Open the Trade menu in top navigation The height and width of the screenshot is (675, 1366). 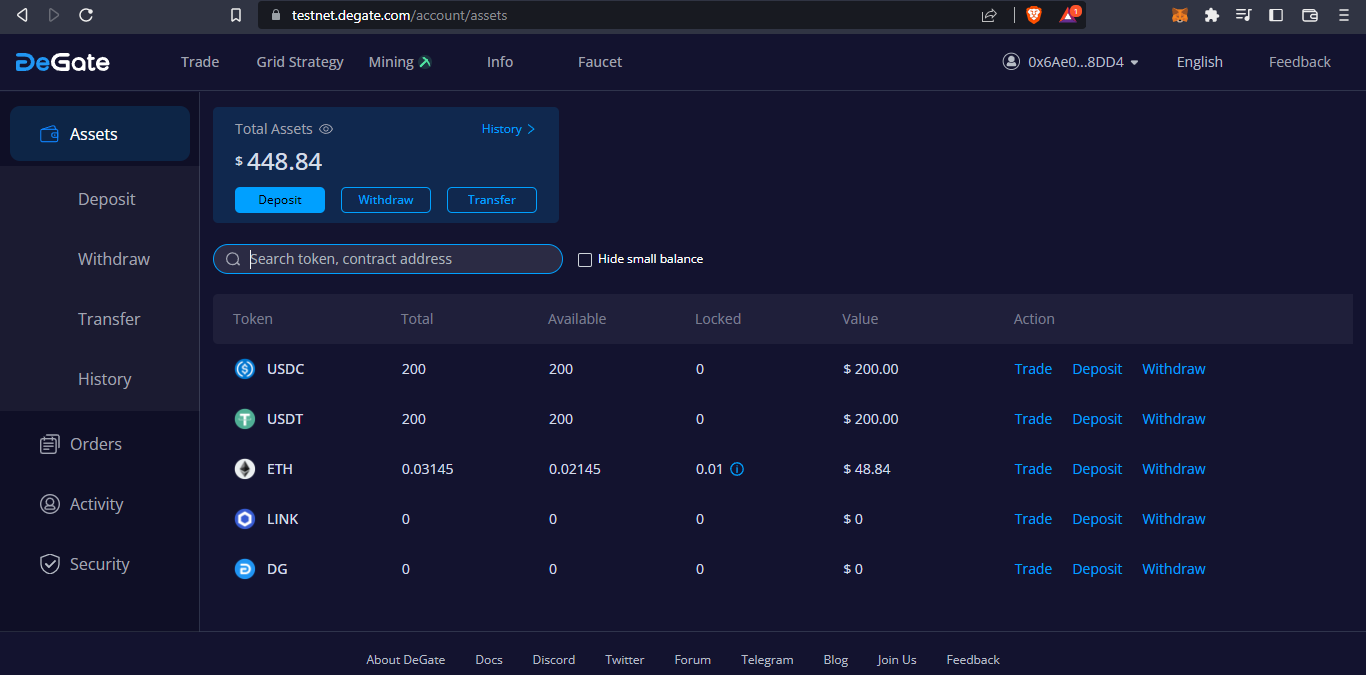[x=200, y=62]
